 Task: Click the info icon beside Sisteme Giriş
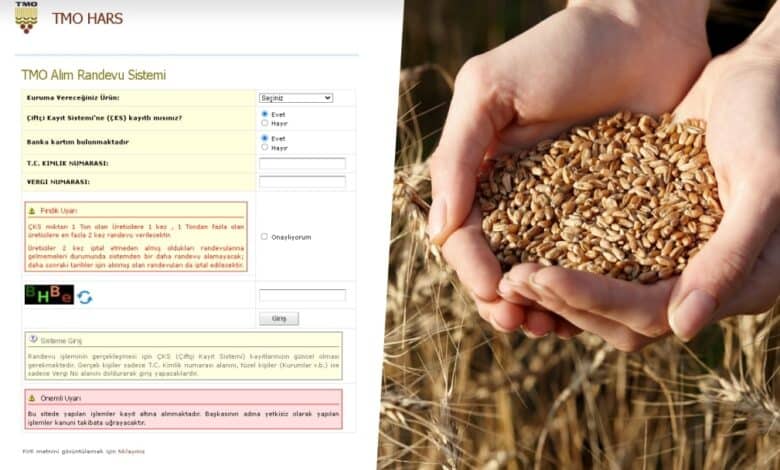(33, 340)
